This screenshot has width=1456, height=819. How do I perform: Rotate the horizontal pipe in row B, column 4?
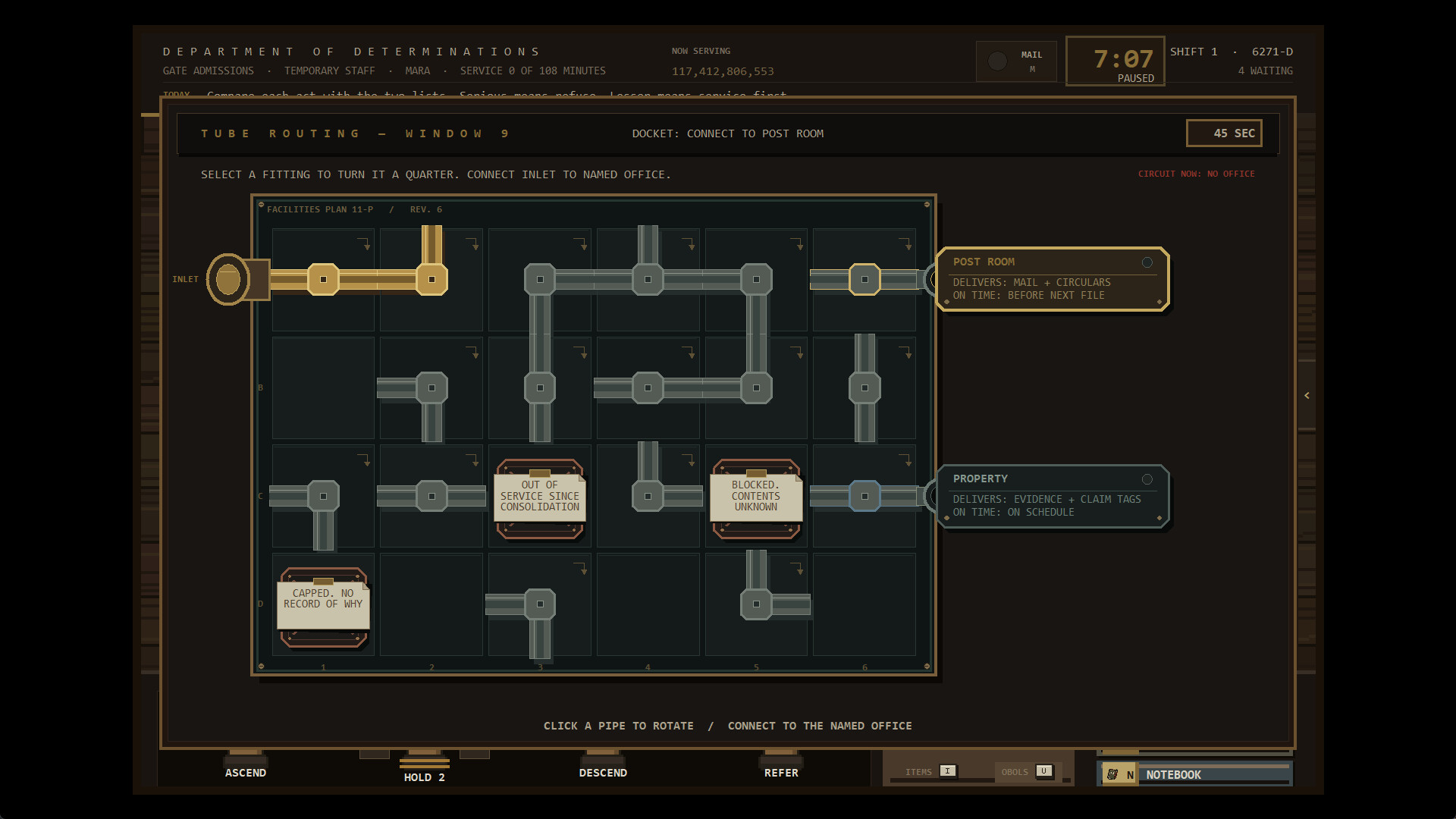point(648,388)
